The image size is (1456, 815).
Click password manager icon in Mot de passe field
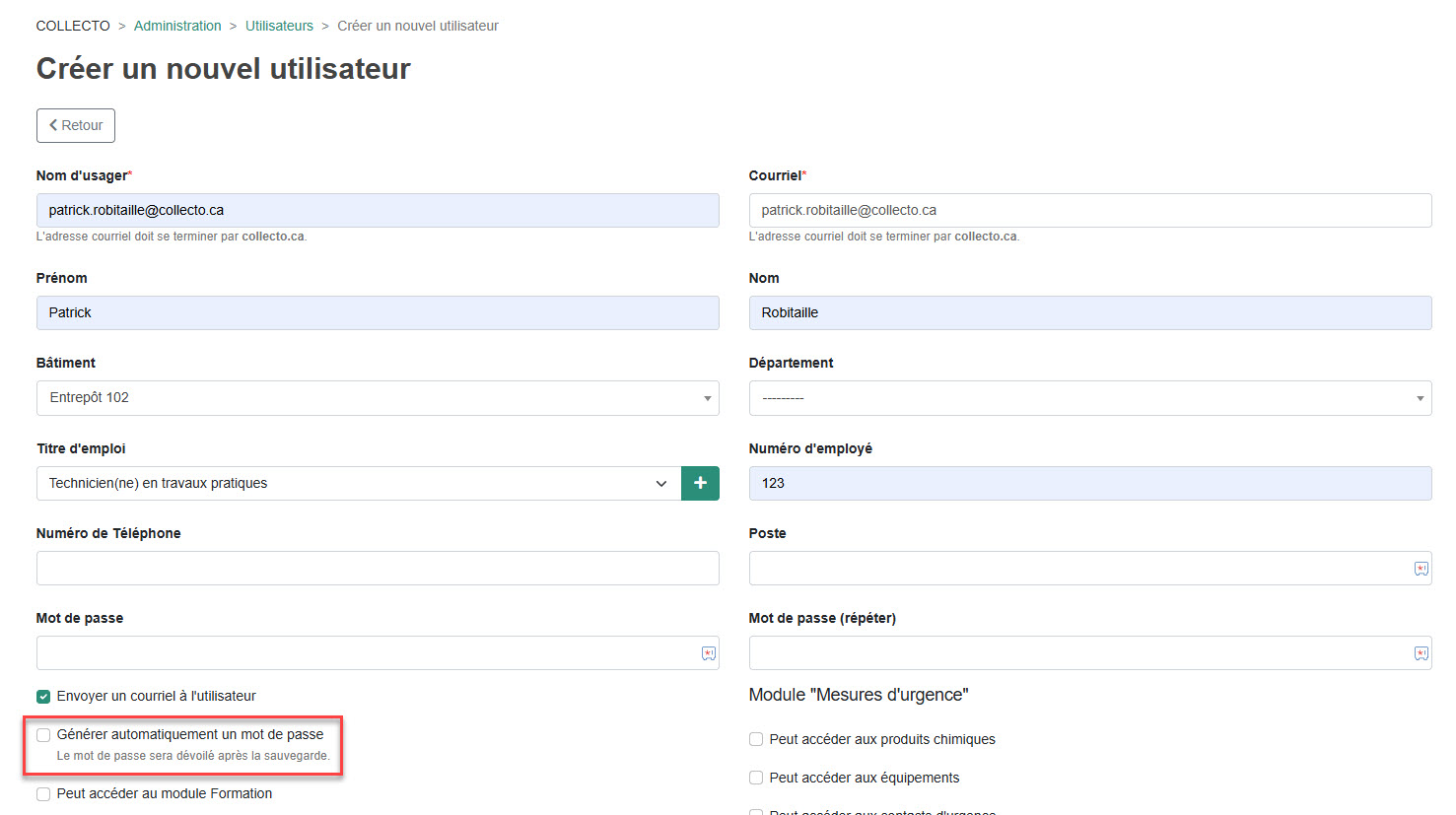[x=708, y=653]
